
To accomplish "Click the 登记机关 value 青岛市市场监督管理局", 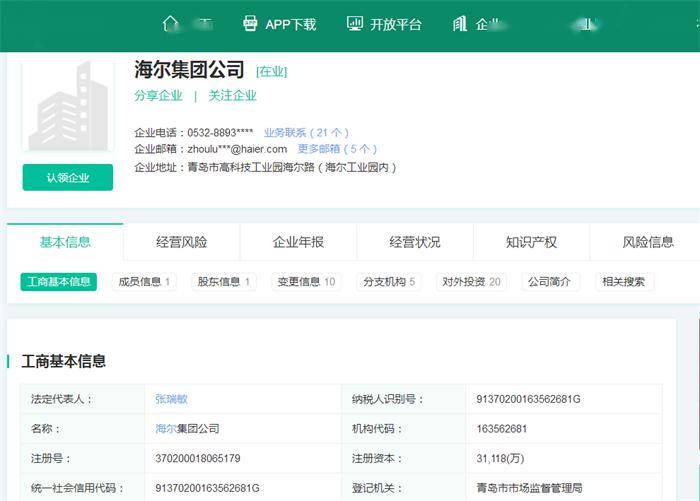I will point(529,488).
